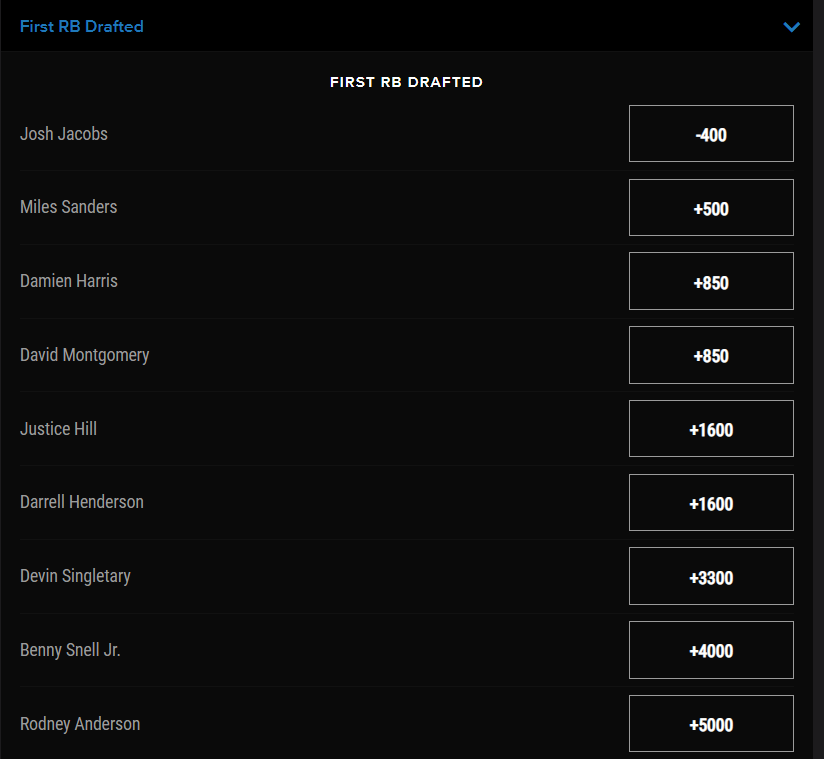Click the Justice Hill player name
Image resolution: width=824 pixels, height=759 pixels.
(x=58, y=429)
